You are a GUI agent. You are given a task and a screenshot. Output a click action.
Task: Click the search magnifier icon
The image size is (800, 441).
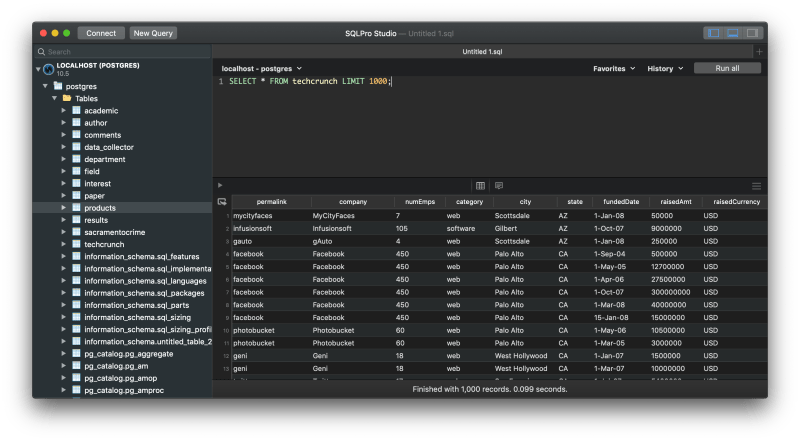(41, 52)
